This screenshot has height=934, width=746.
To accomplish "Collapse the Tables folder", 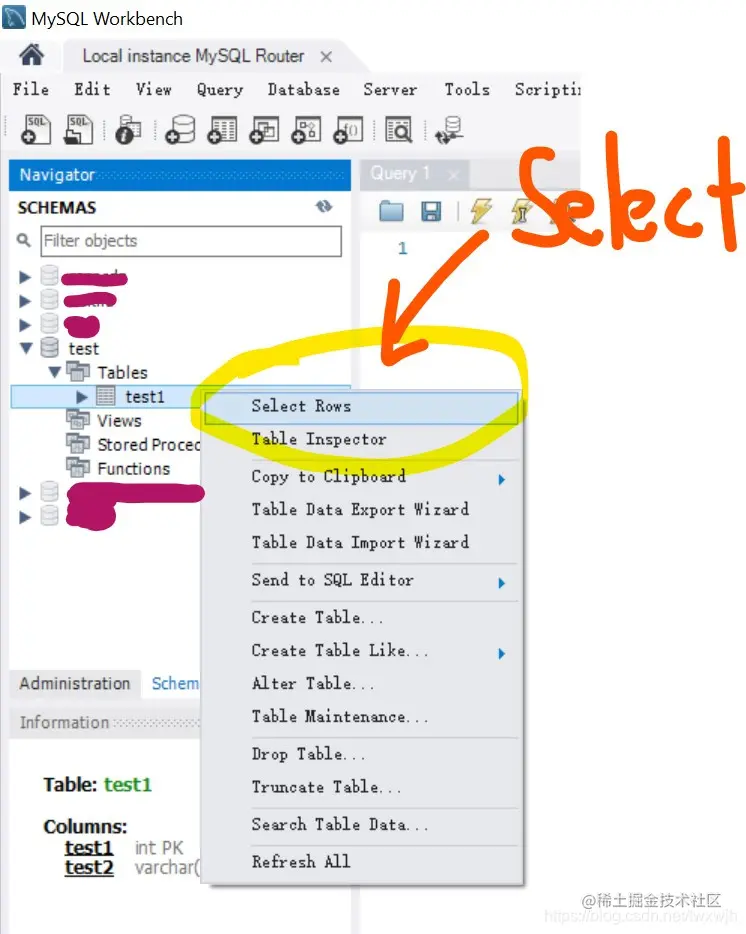I will pyautogui.click(x=55, y=372).
